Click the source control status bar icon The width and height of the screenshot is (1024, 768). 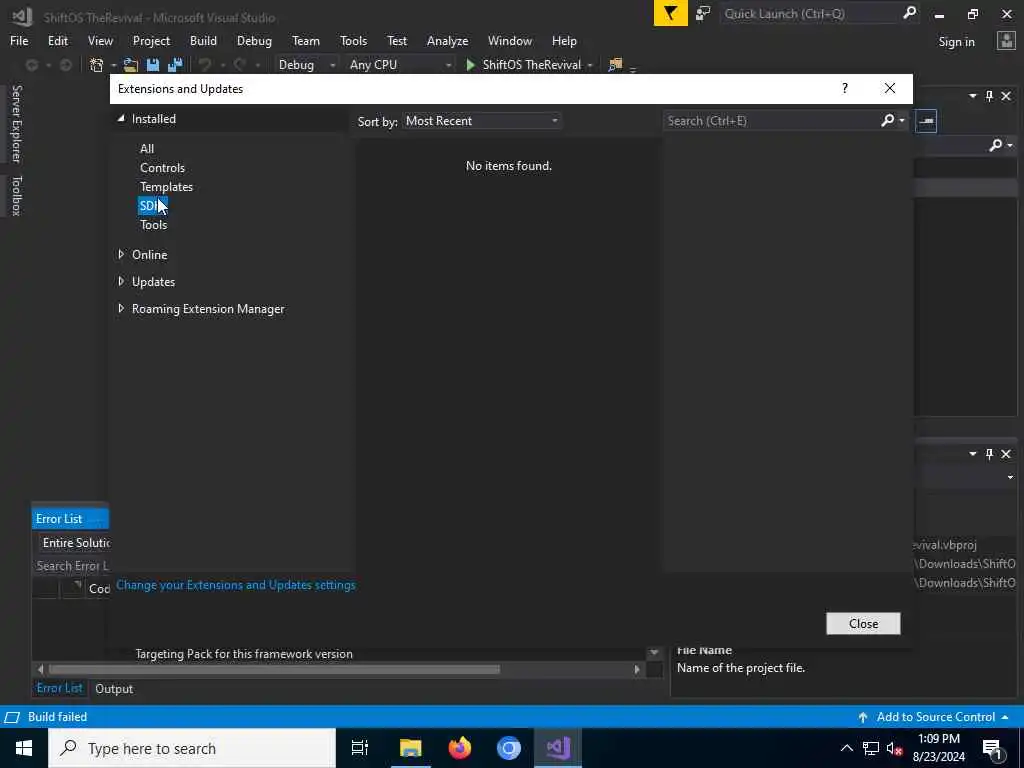click(x=11, y=717)
